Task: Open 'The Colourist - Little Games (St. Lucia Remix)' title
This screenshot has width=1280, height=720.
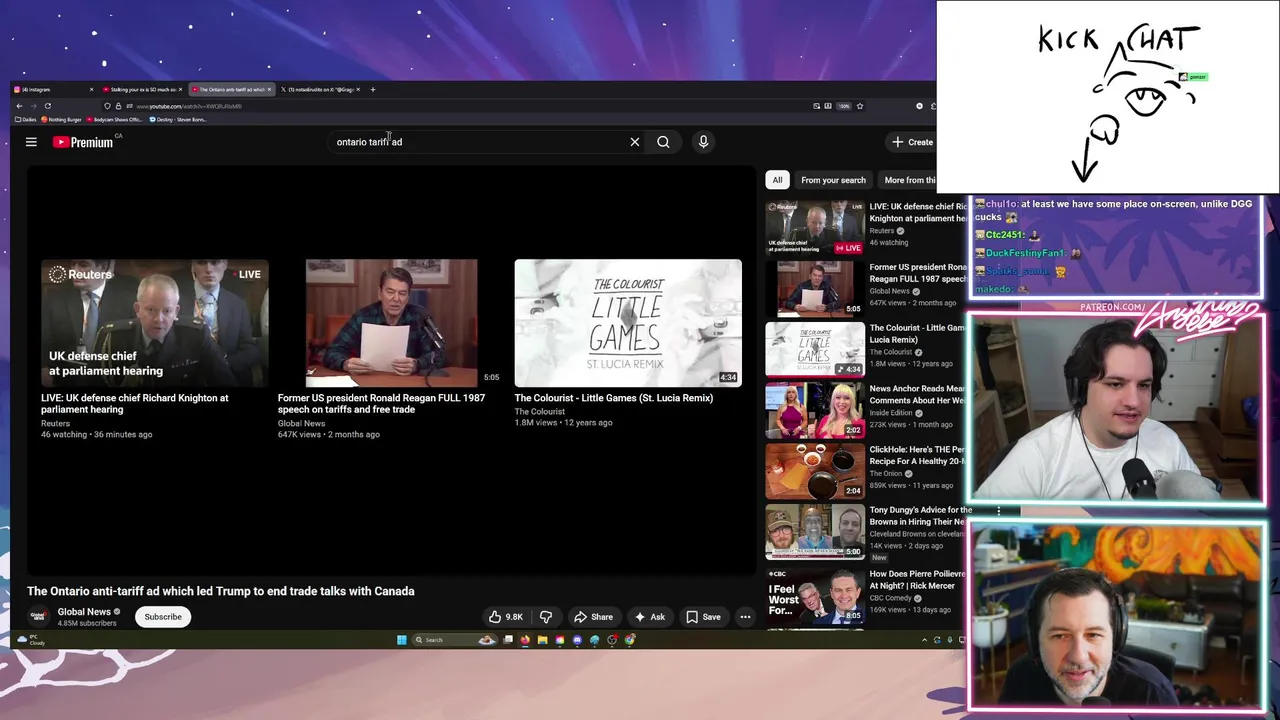Action: click(x=614, y=398)
